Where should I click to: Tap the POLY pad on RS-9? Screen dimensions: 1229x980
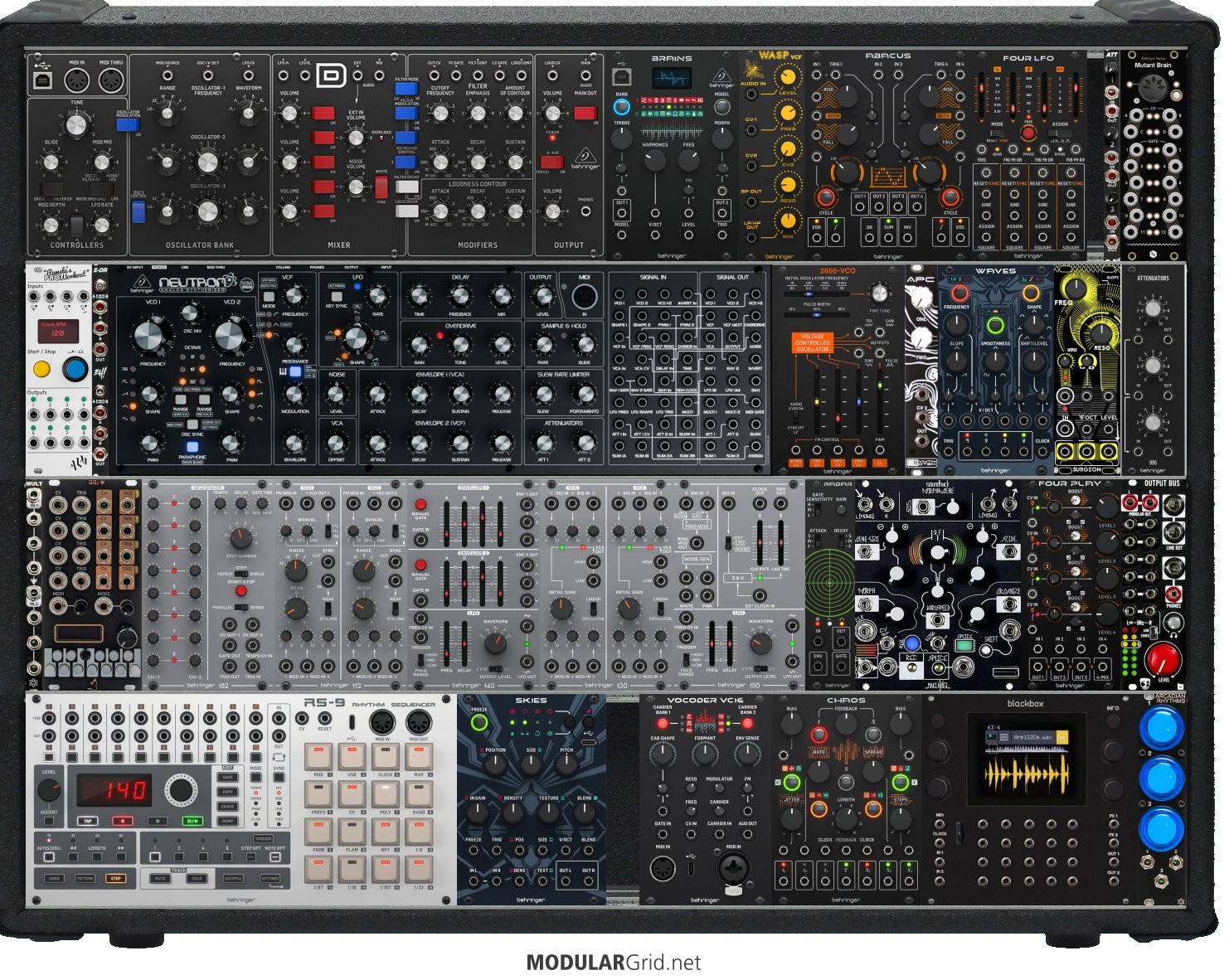click(x=385, y=793)
